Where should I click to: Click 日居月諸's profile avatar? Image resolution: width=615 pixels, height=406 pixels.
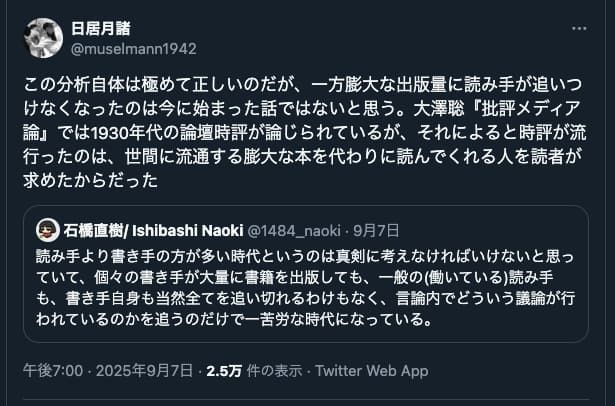click(x=43, y=38)
